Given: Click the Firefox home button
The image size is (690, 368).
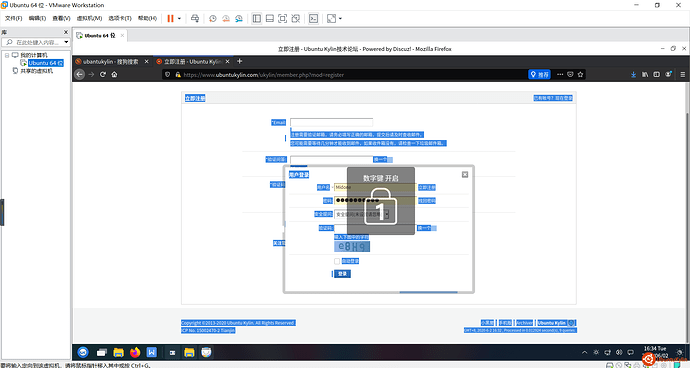Looking at the screenshot, I should coord(114,74).
